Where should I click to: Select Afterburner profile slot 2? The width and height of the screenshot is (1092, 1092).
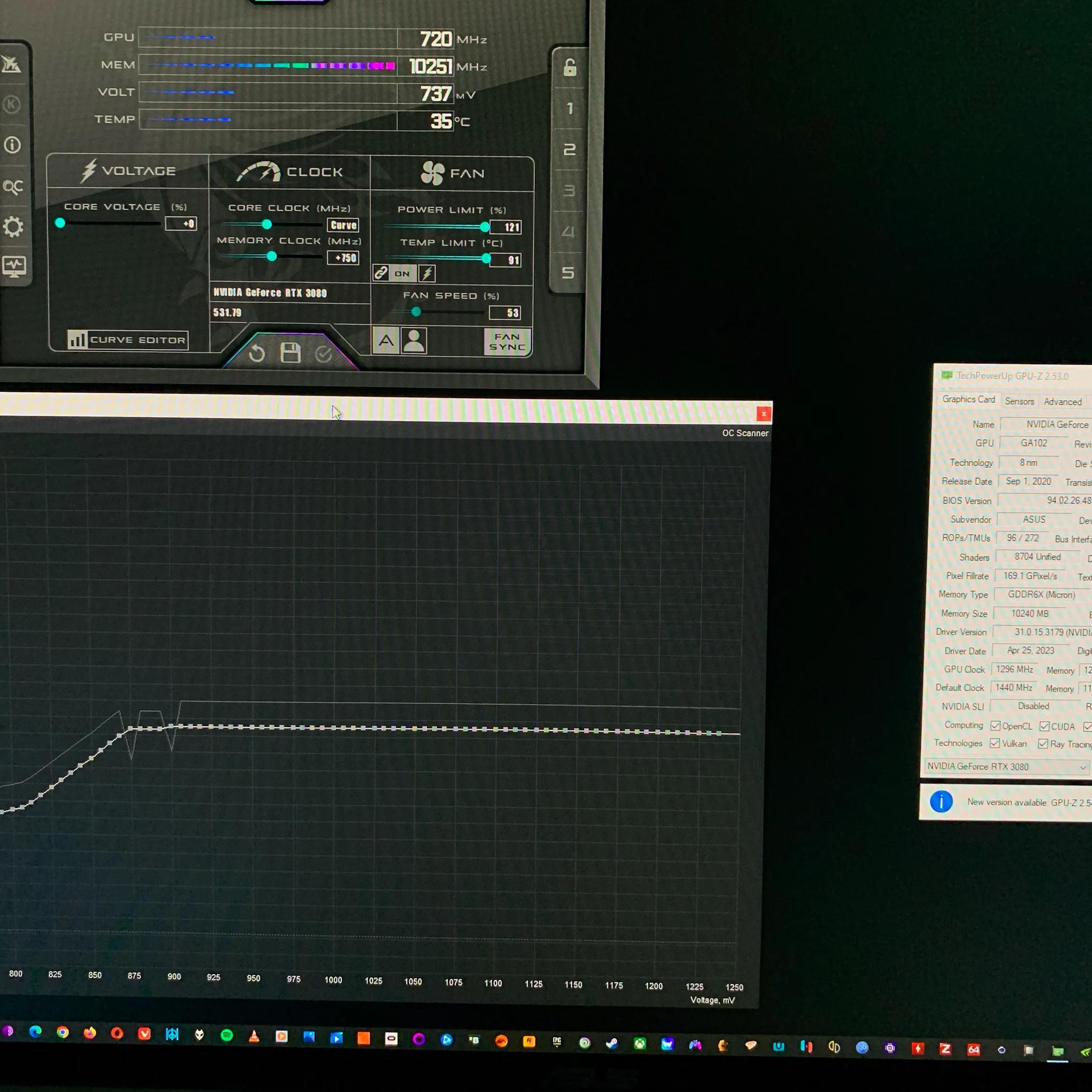[569, 149]
